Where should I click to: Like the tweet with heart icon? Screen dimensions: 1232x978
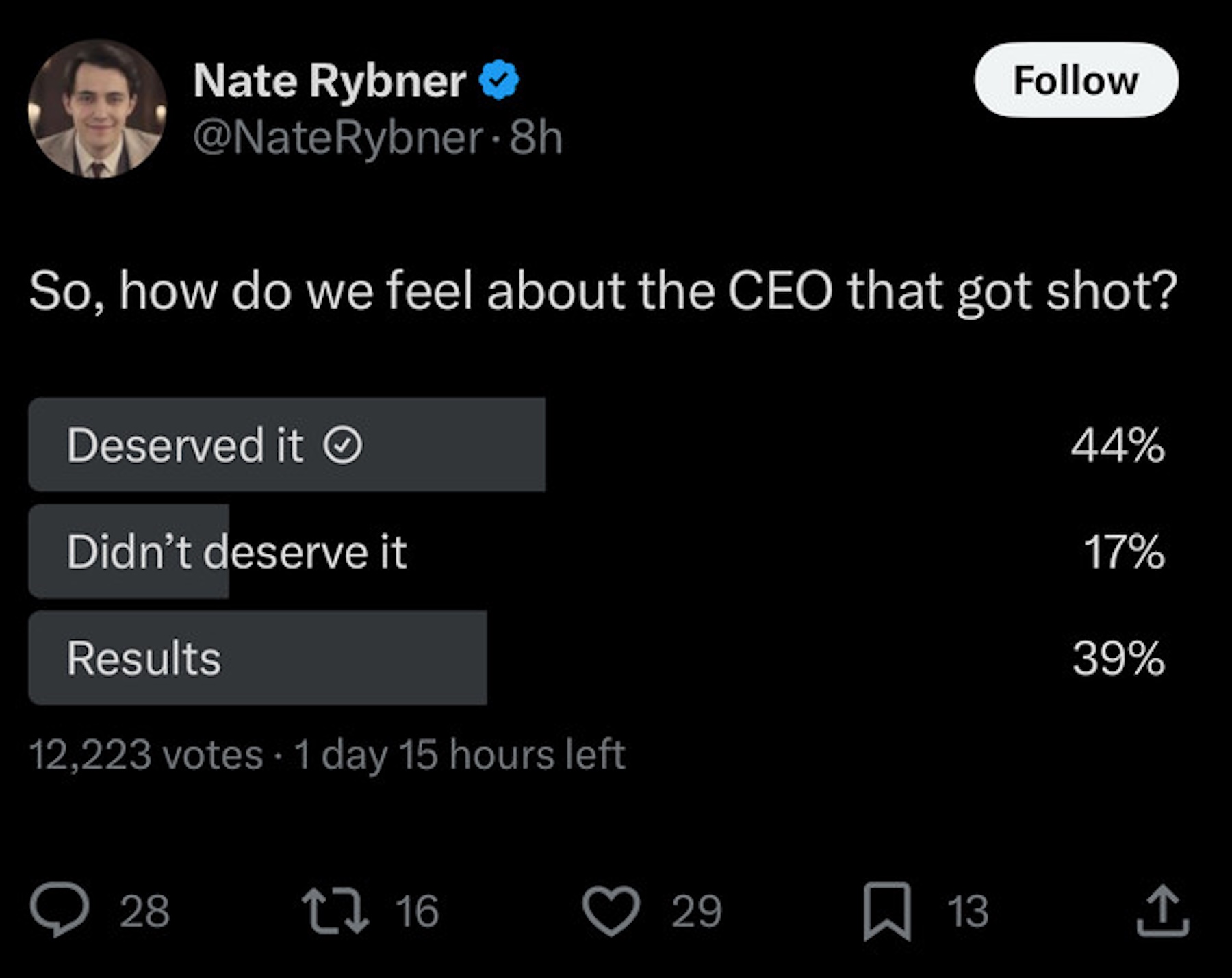coord(611,911)
